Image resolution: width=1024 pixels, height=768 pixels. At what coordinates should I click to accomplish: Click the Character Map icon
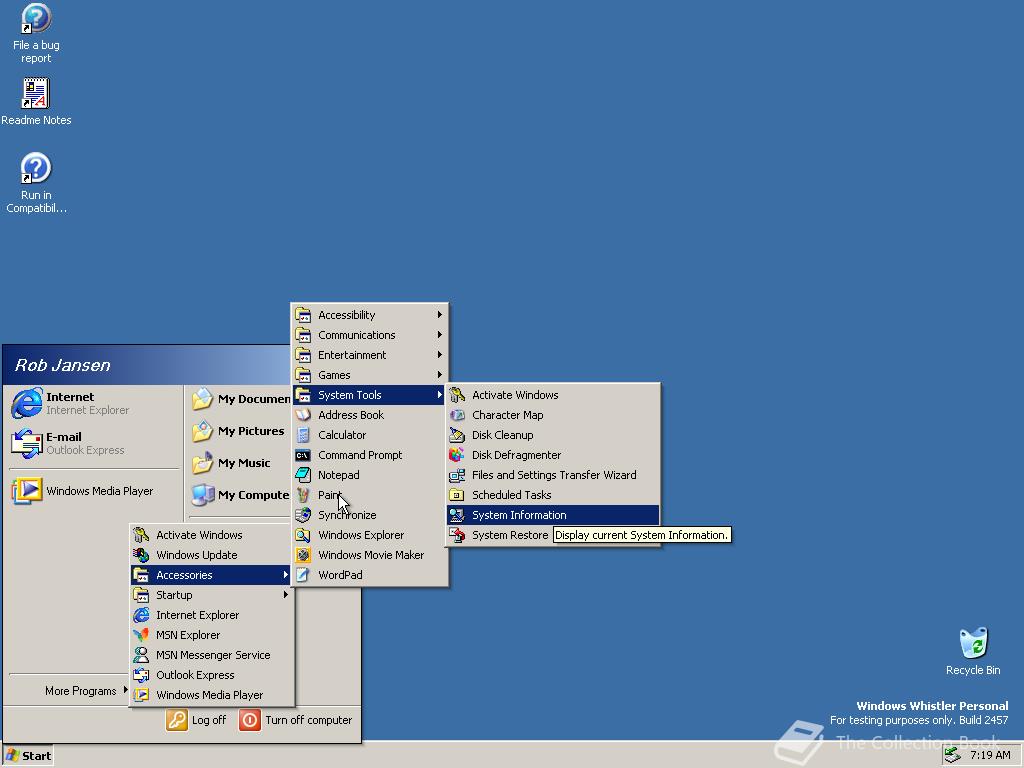(457, 415)
